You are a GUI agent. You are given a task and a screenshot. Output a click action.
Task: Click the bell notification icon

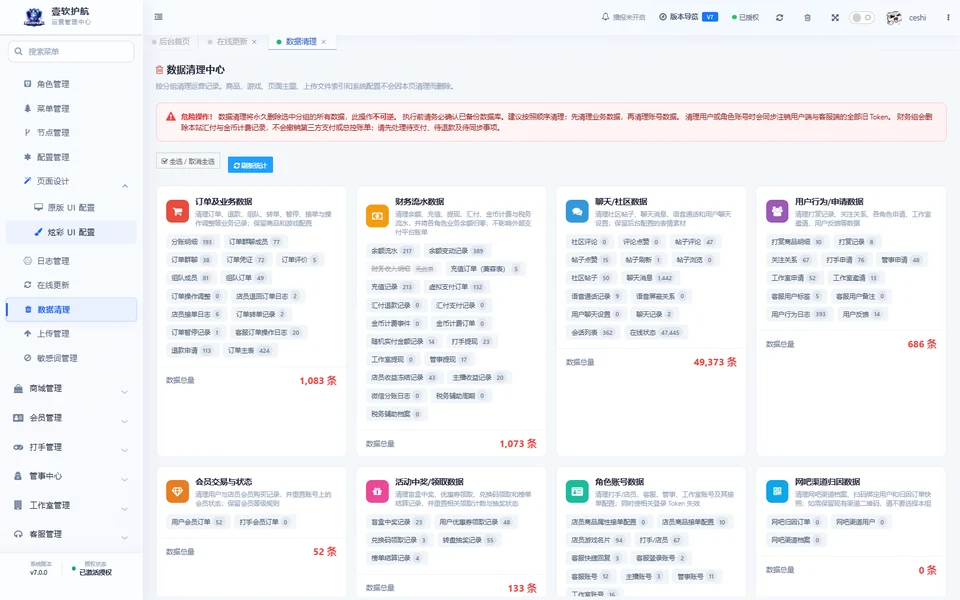pos(605,17)
